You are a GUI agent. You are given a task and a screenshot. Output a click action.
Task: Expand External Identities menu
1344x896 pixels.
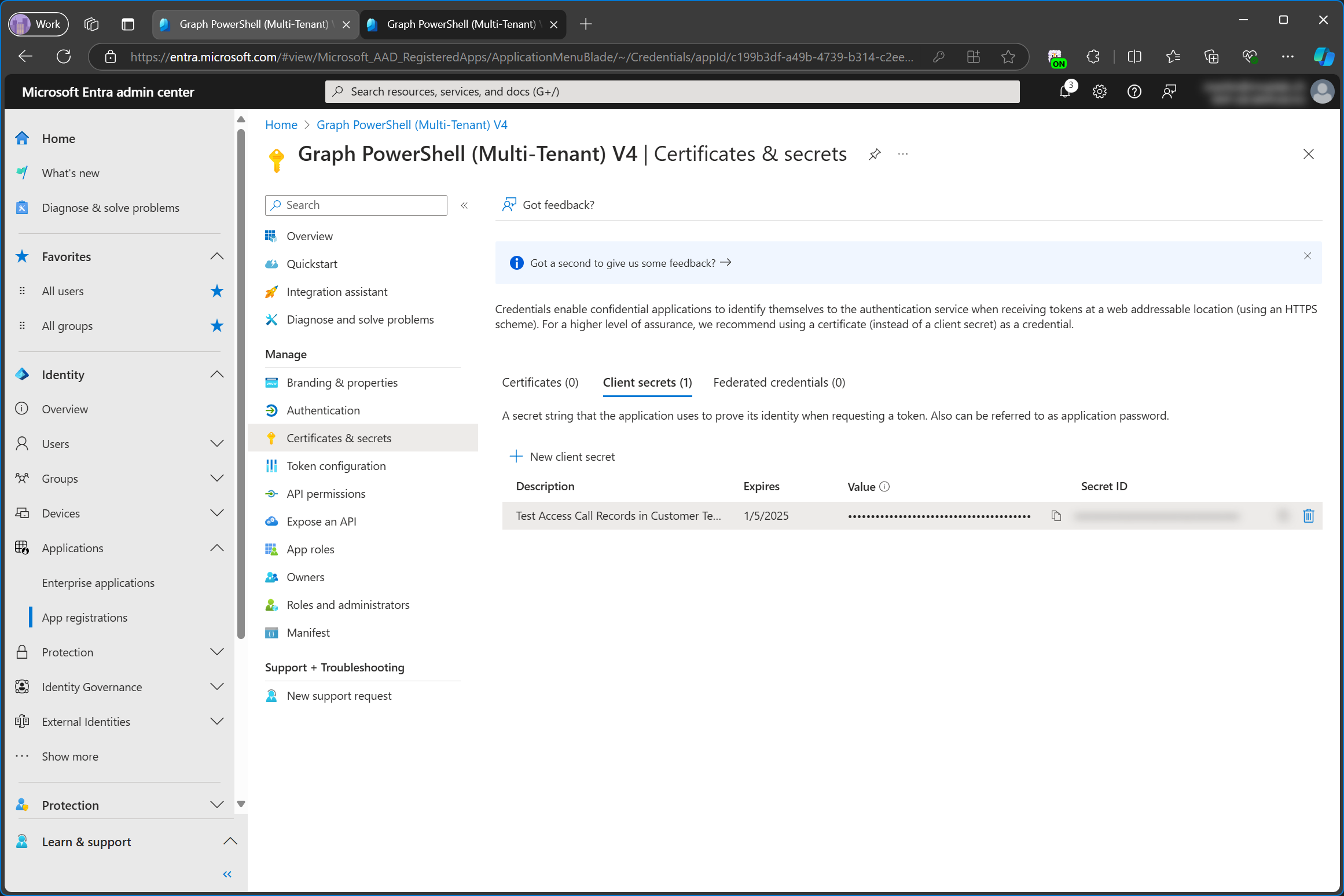(217, 722)
